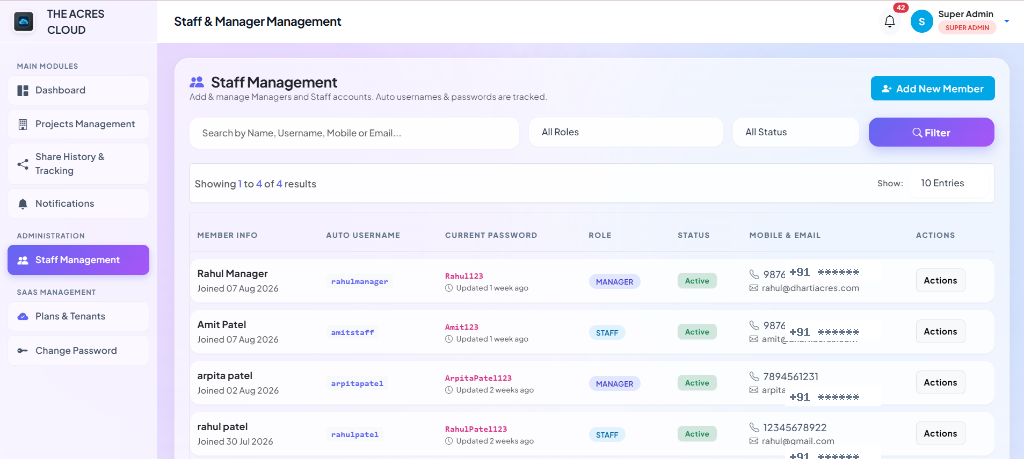Click the phone icon in Amit Patel row
This screenshot has width=1024, height=459.
(x=754, y=326)
